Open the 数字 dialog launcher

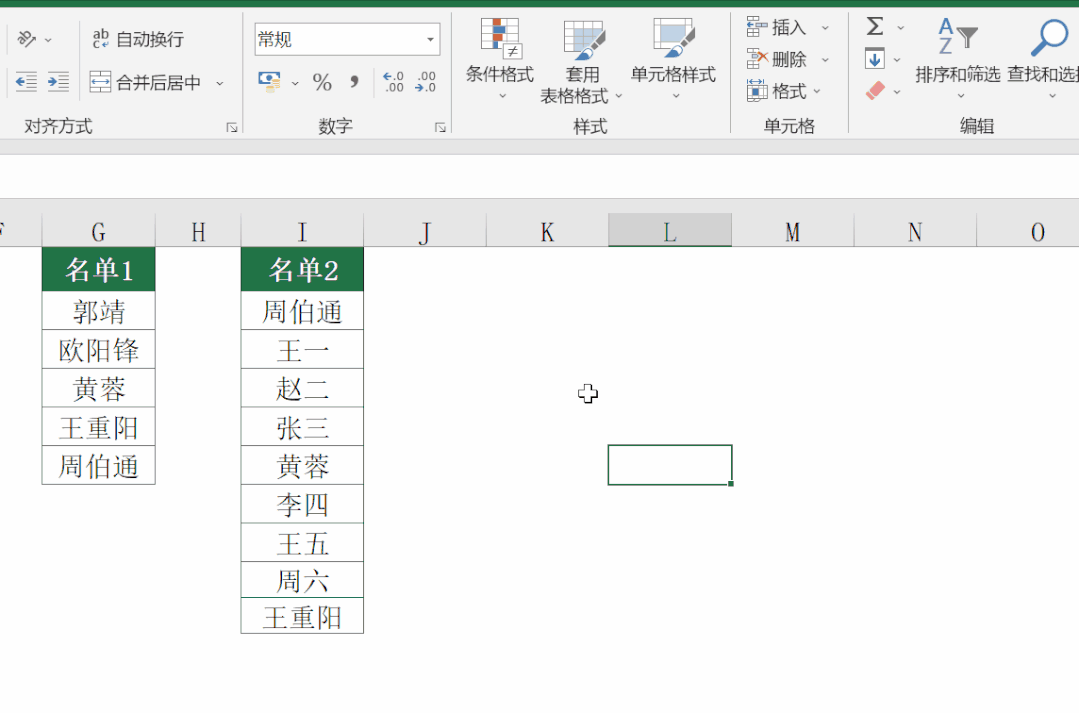[x=440, y=127]
